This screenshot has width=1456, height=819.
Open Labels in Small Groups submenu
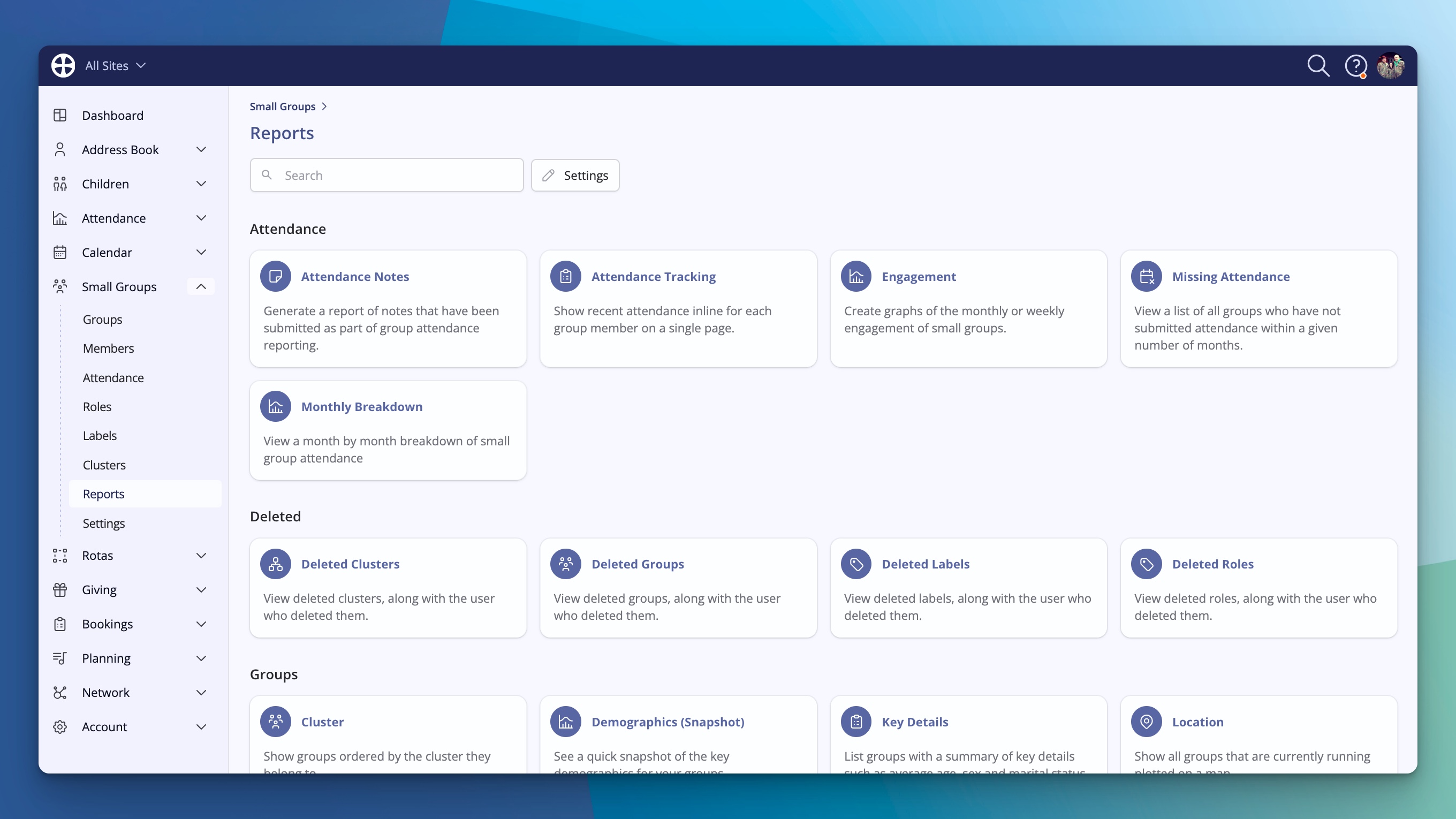[100, 436]
